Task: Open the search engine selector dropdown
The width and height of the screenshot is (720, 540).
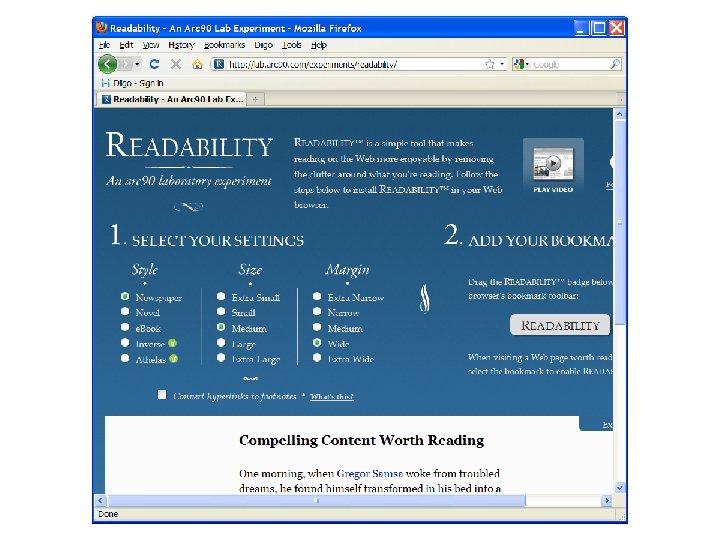Action: 522,64
